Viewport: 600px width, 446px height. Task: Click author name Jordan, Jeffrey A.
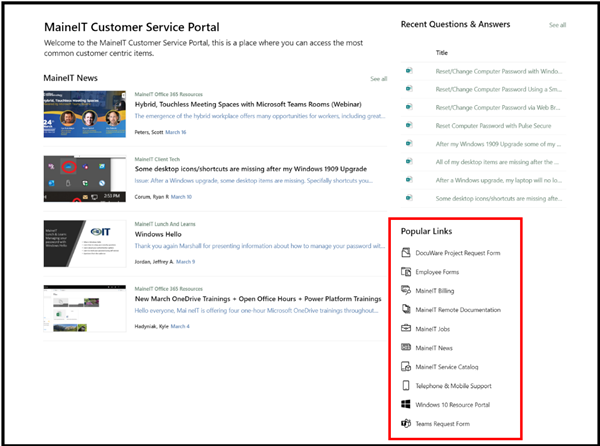[x=154, y=262]
